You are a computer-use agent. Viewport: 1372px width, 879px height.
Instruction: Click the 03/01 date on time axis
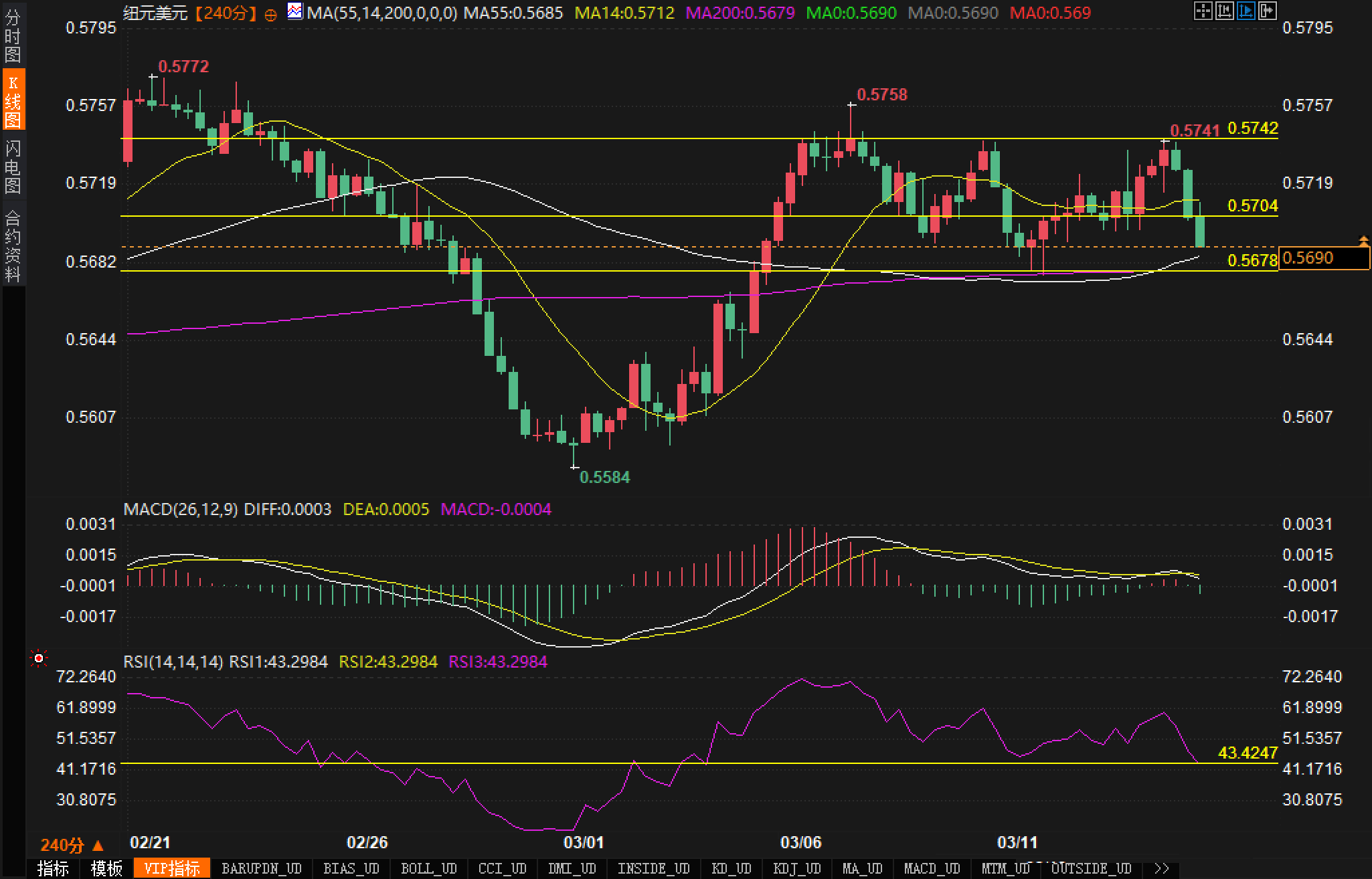pyautogui.click(x=584, y=842)
